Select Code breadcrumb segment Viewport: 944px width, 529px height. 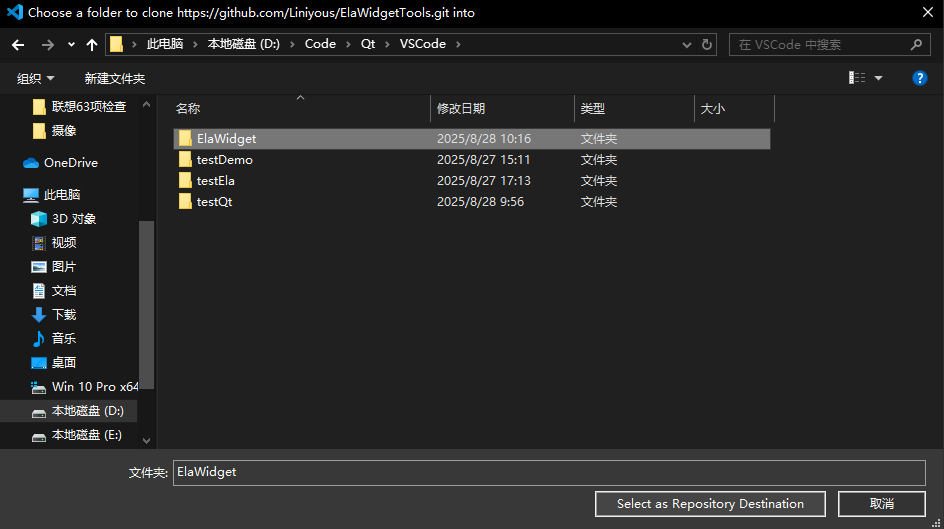tap(320, 44)
